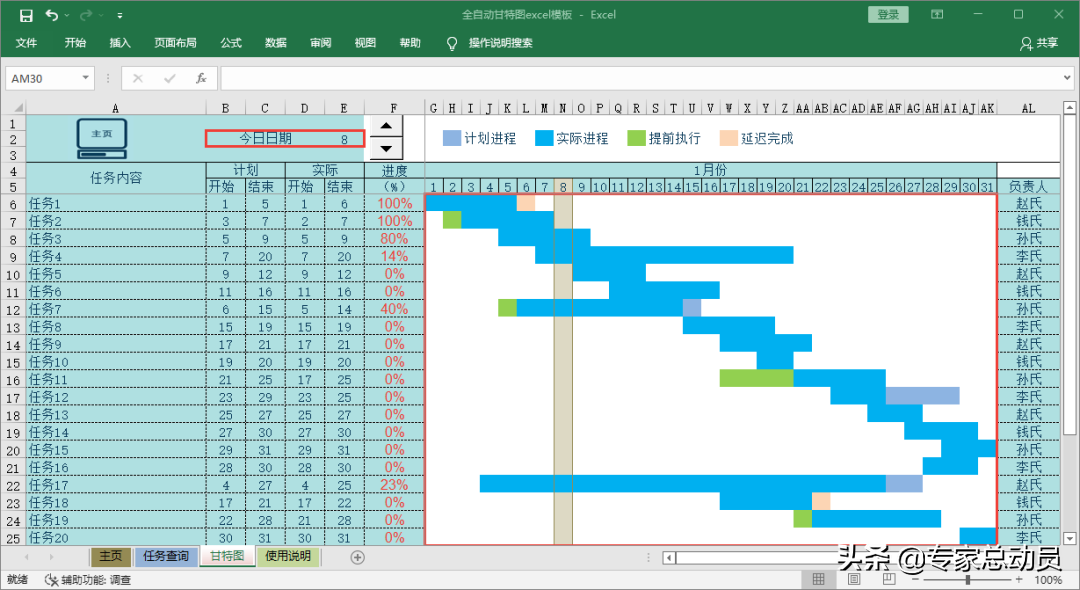This screenshot has height=590, width=1080.
Task: Click the Redo arrow icon
Action: click(x=86, y=14)
